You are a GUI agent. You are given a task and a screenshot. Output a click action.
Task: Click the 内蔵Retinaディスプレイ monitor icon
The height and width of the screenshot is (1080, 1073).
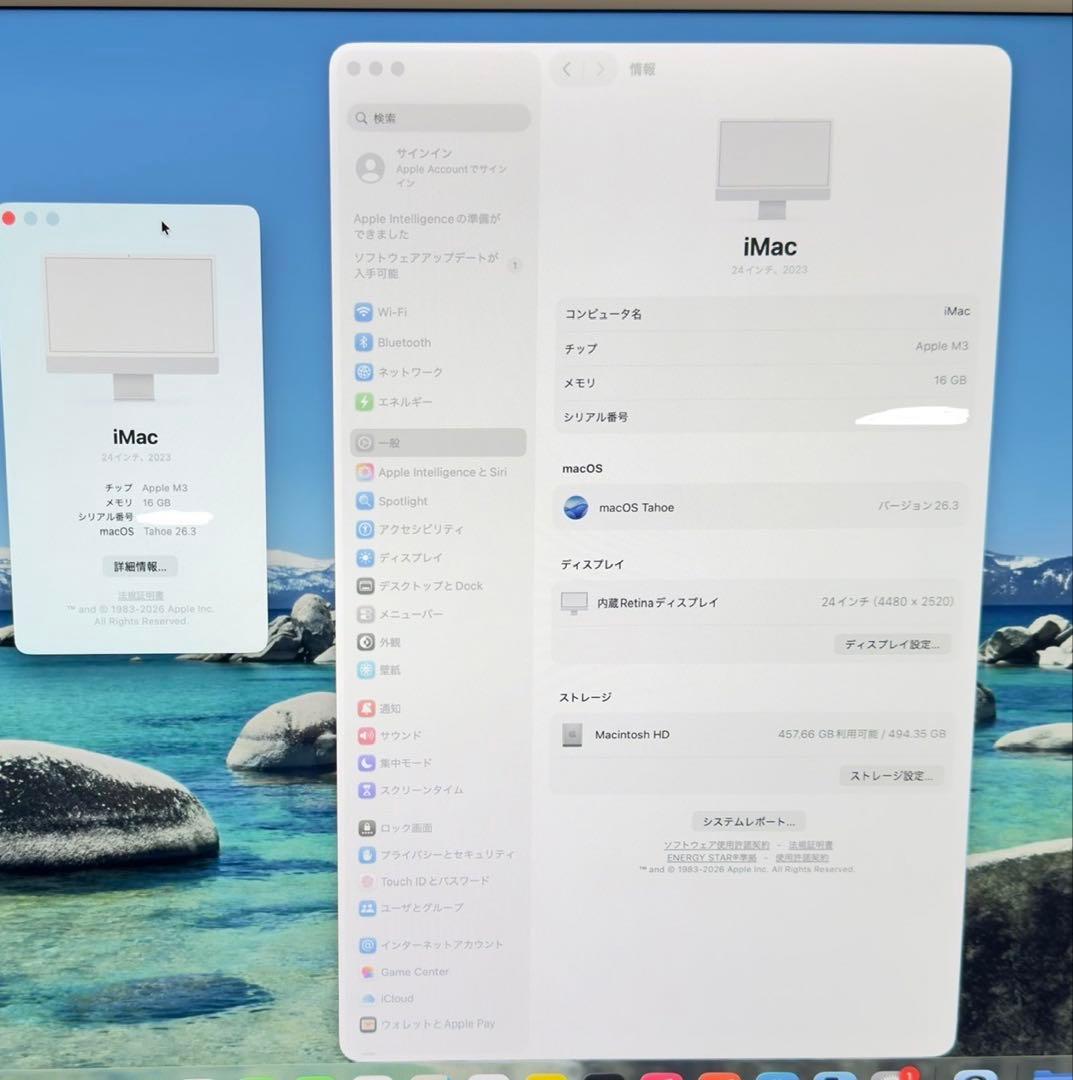pyautogui.click(x=574, y=603)
